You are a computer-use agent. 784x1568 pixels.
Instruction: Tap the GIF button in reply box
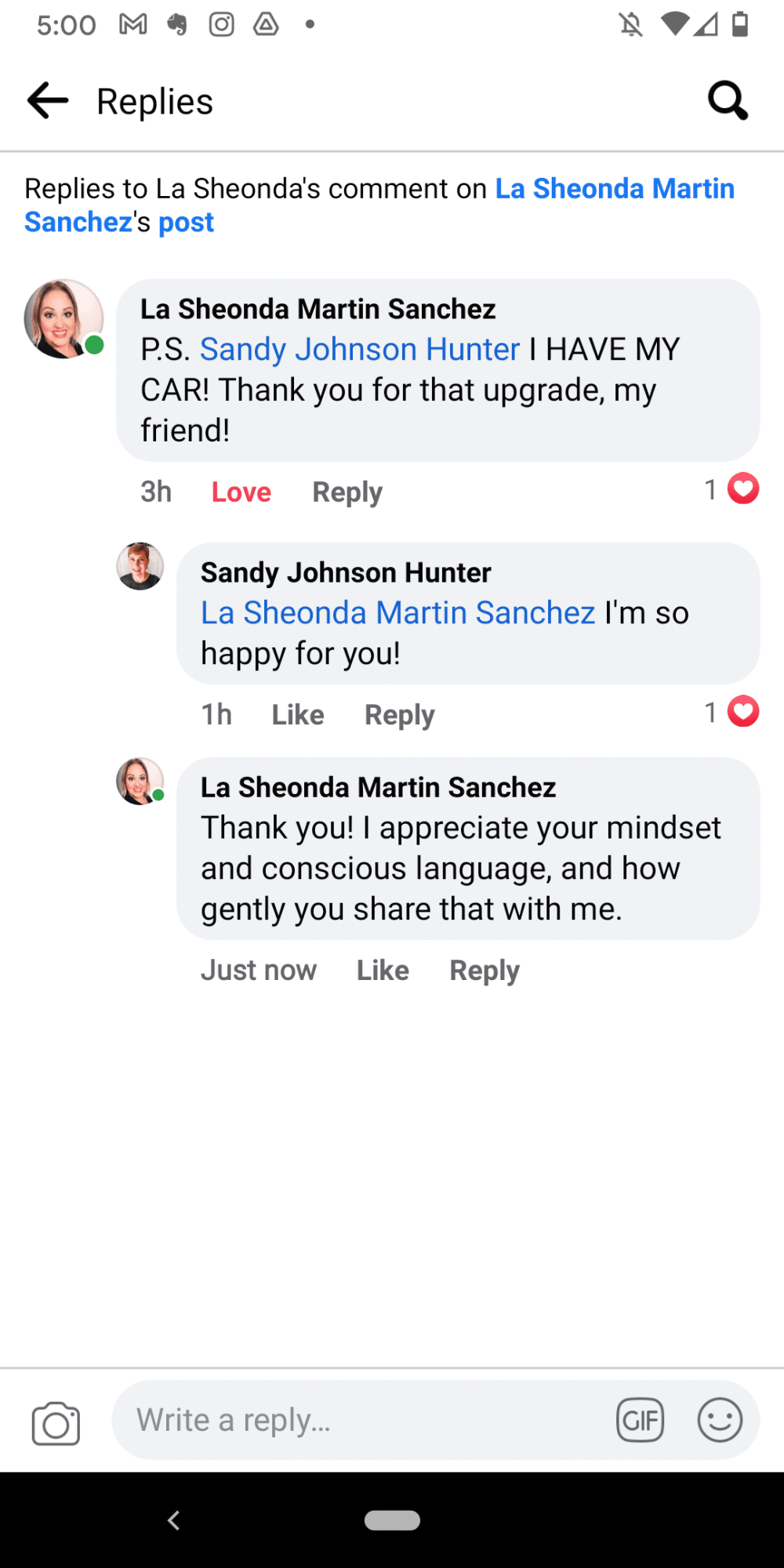[640, 1420]
